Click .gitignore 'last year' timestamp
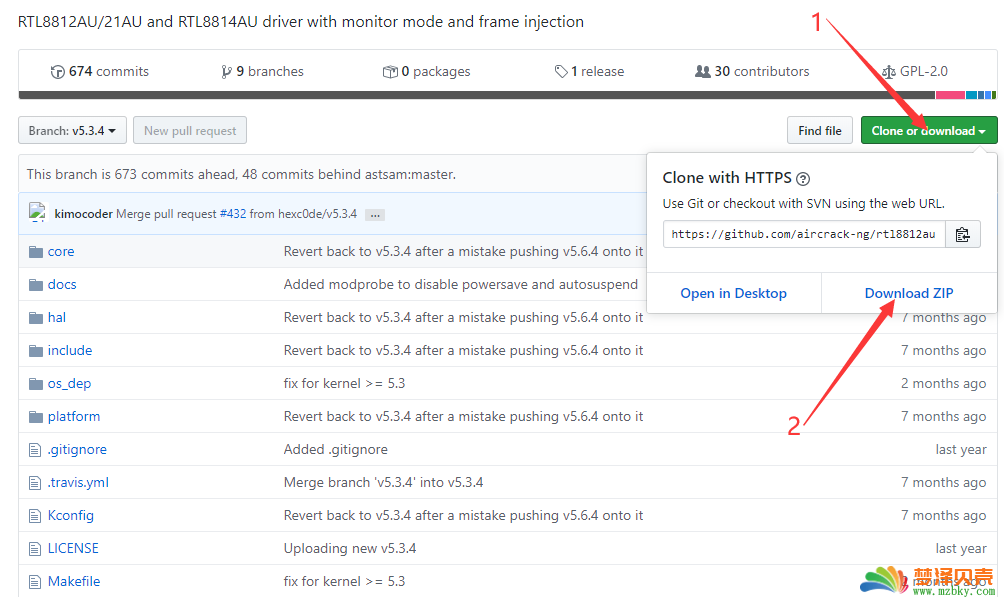The image size is (1004, 597). pos(960,450)
